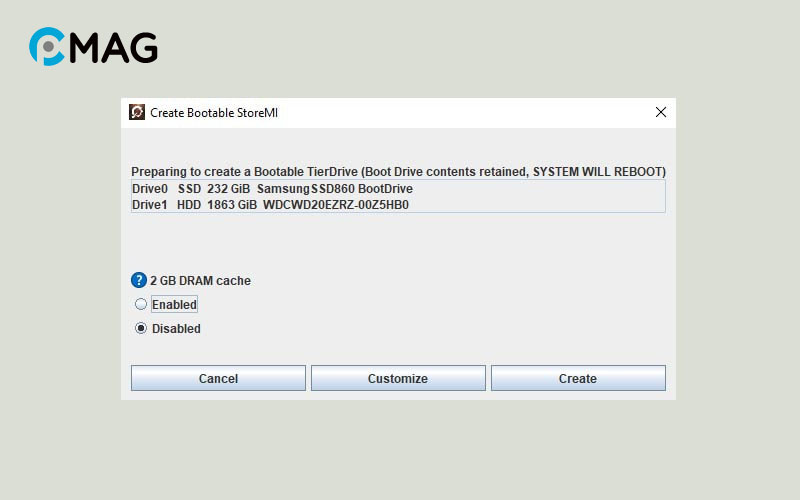
Task: Click the SamsungSSD860 BootDrive model name
Action: pyautogui.click(x=334, y=189)
